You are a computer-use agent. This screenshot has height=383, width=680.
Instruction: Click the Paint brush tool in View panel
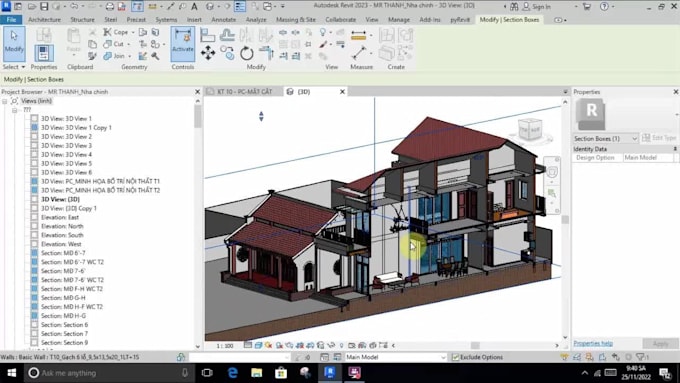tap(323, 44)
